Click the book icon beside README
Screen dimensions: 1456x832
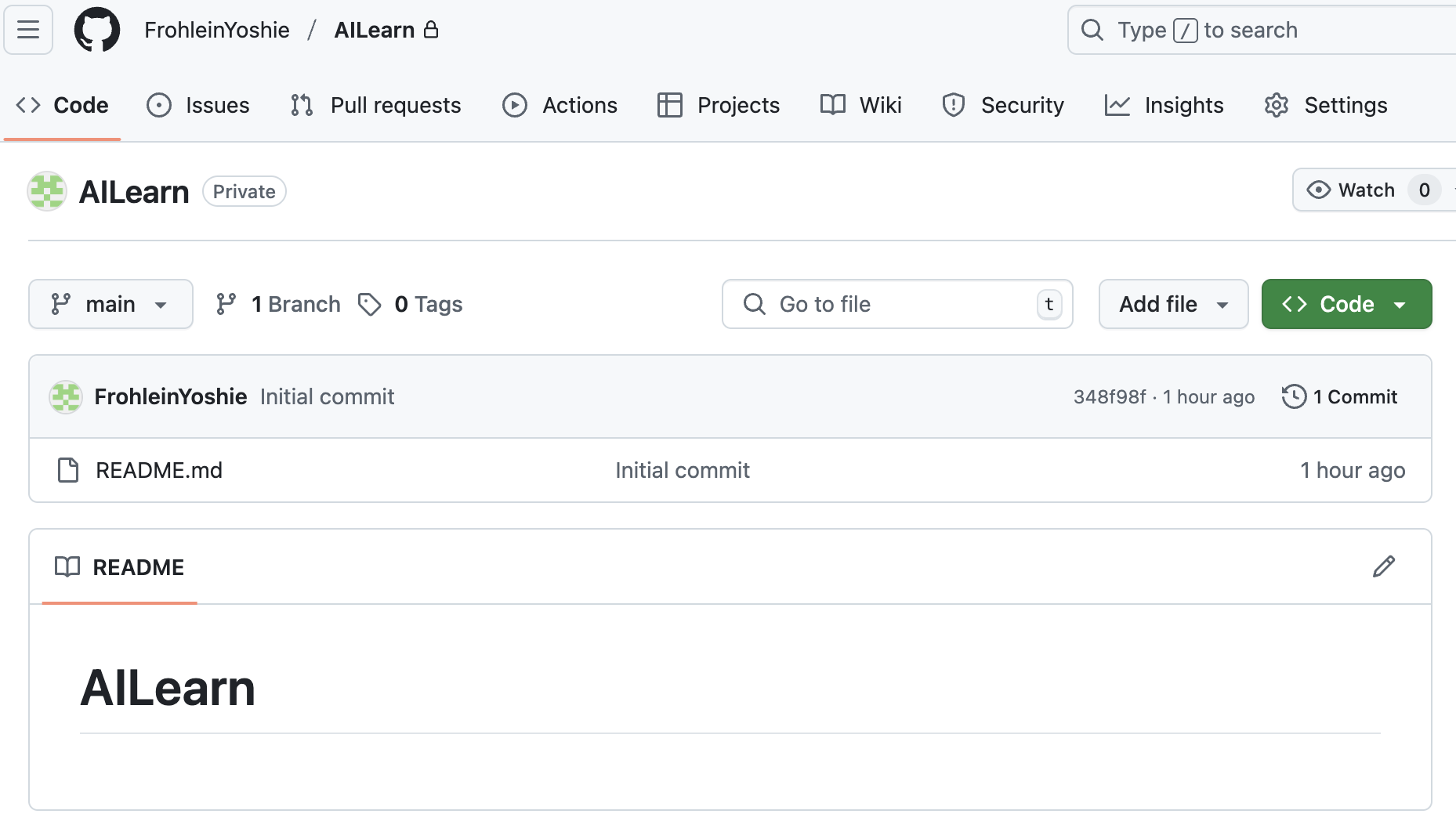pyautogui.click(x=67, y=566)
